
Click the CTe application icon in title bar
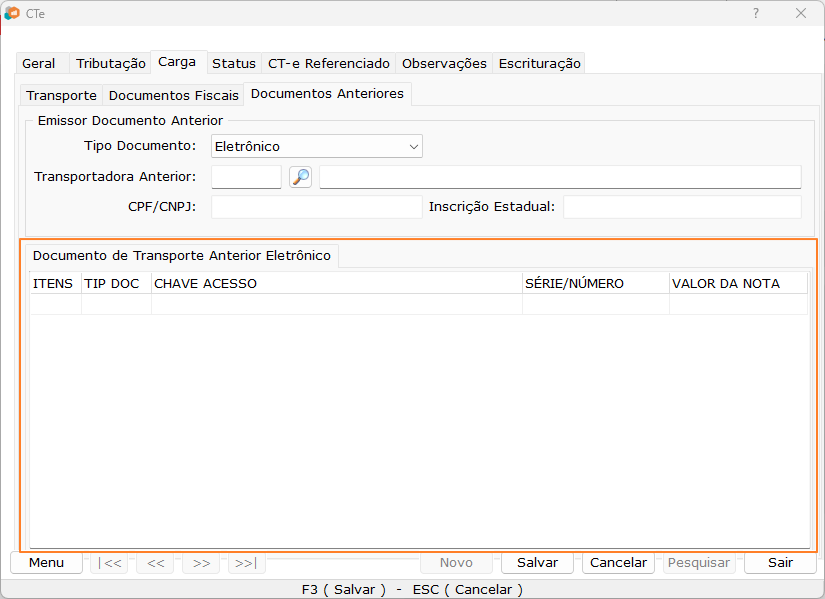[x=12, y=13]
